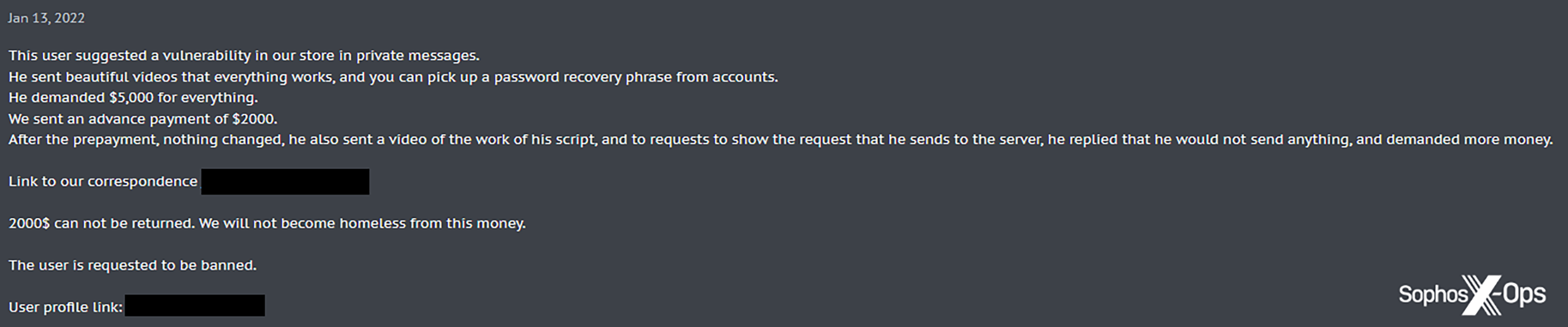Click 'The user is requested to be banned'

(x=132, y=266)
